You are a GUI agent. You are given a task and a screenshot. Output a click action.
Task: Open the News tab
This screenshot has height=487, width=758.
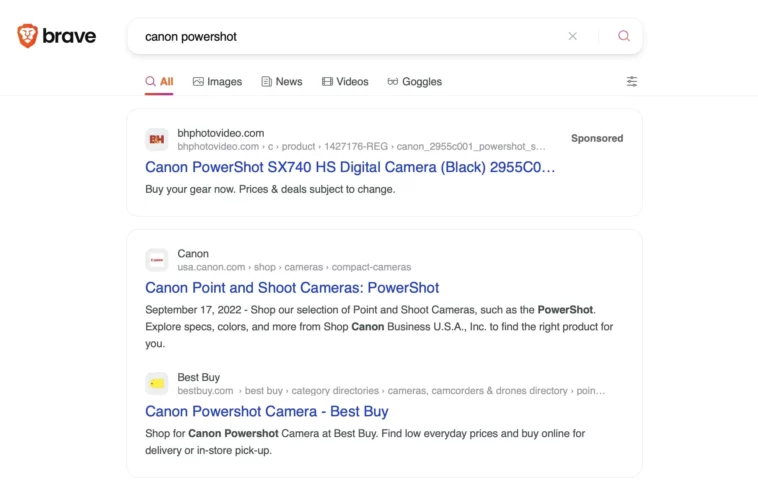click(x=281, y=82)
